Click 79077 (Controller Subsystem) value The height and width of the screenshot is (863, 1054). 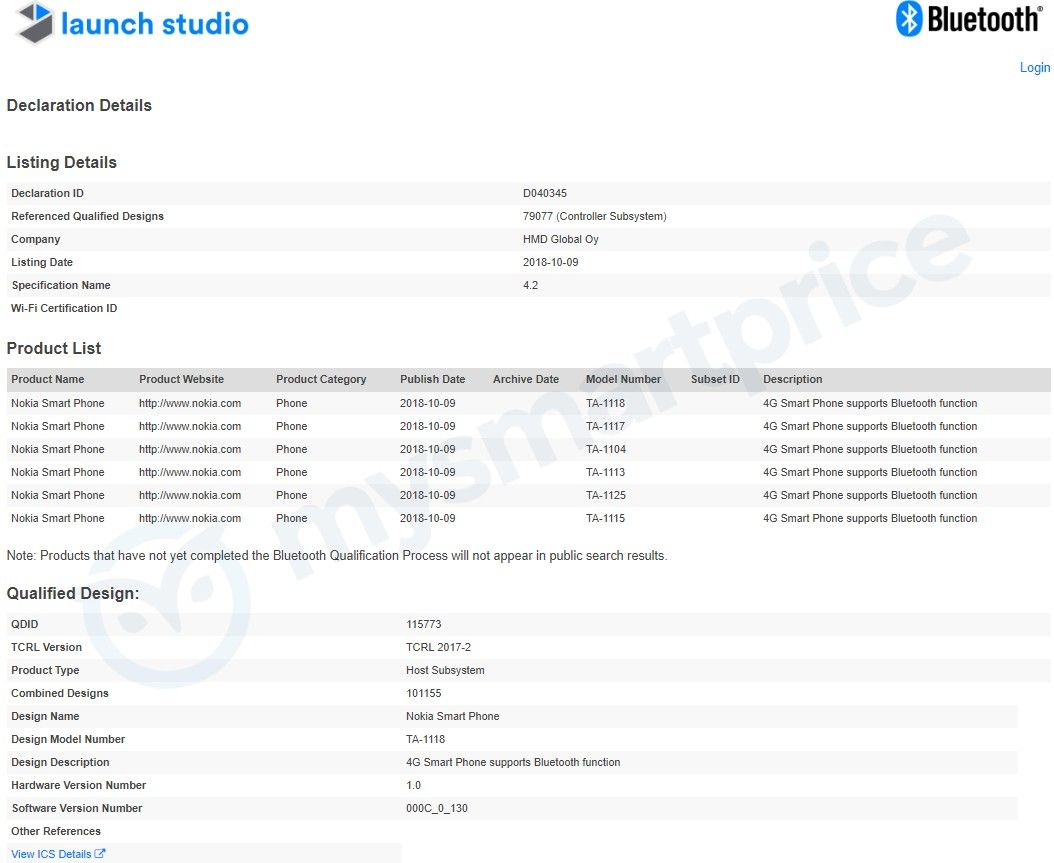pyautogui.click(x=594, y=216)
